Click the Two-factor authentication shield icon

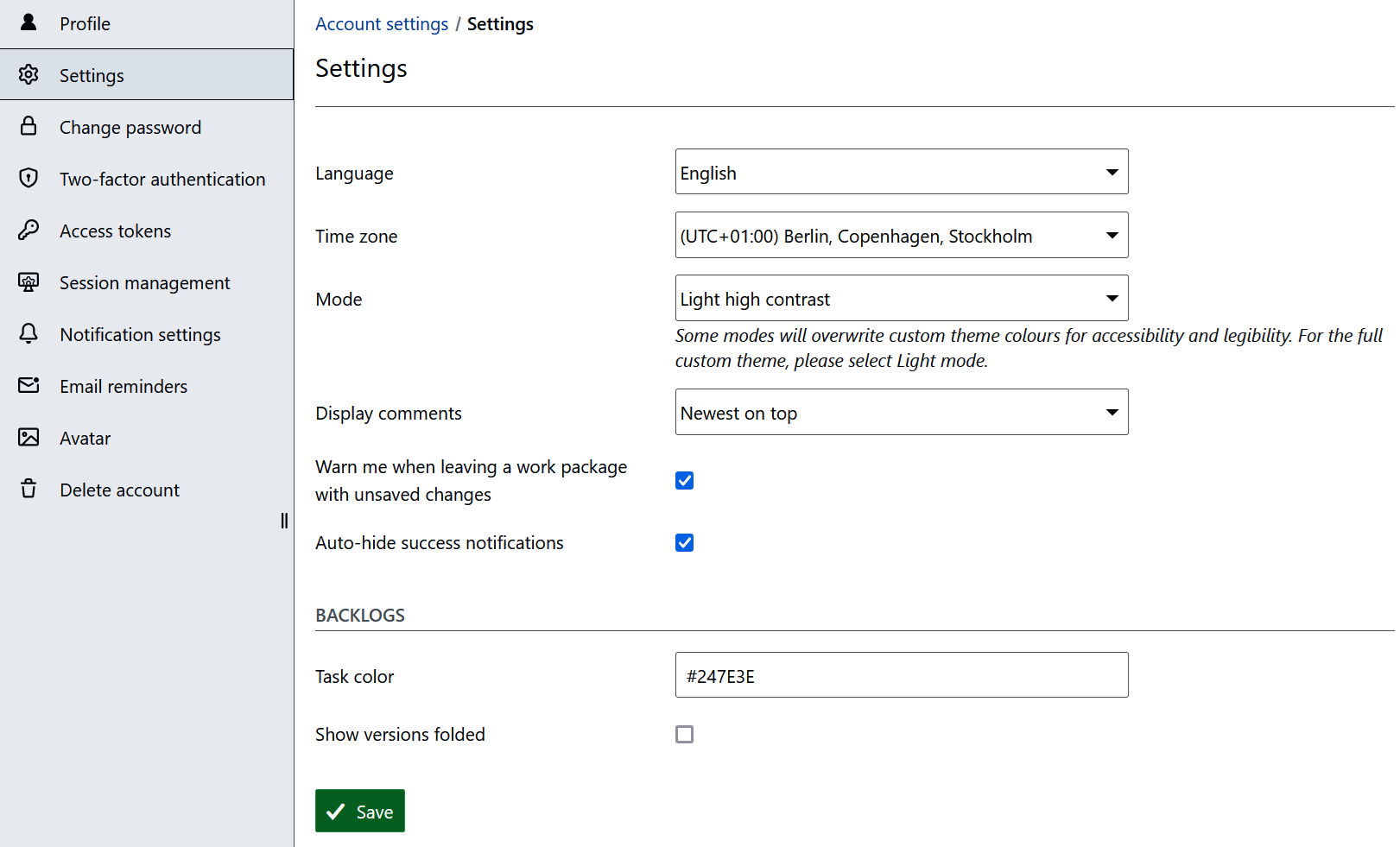[x=29, y=178]
